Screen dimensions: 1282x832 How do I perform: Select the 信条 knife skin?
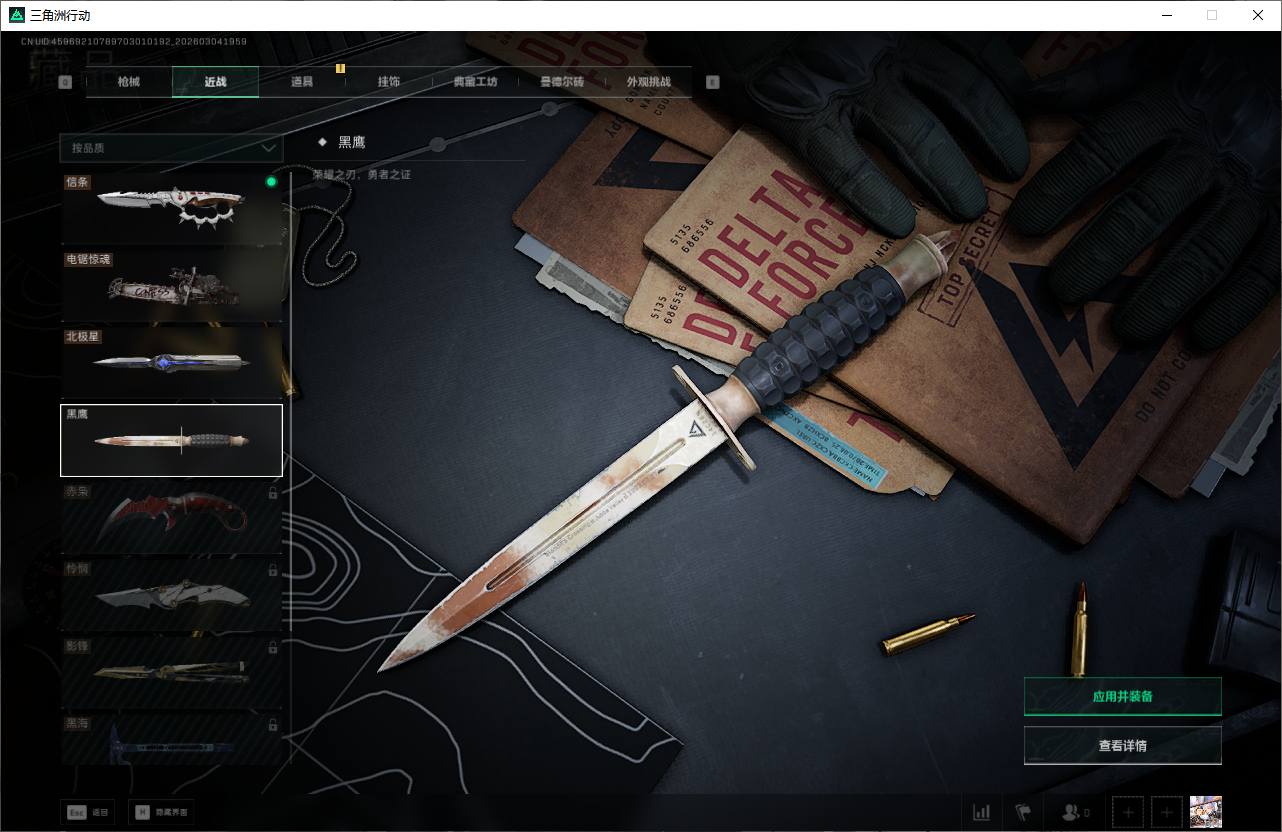(171, 209)
